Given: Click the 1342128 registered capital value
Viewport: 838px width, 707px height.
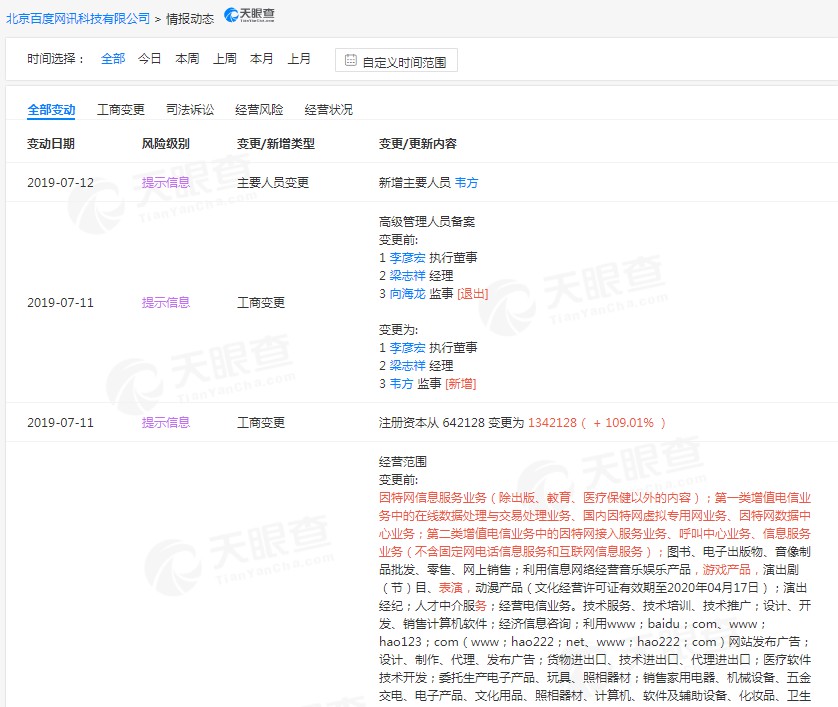Looking at the screenshot, I should point(553,423).
